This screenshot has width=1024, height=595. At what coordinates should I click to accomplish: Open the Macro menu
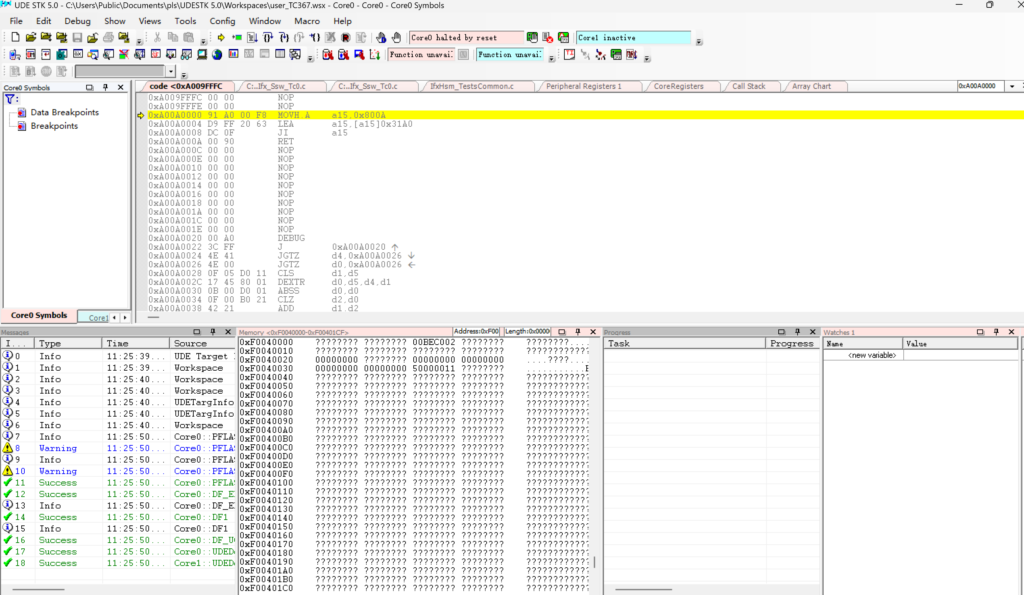click(x=307, y=20)
